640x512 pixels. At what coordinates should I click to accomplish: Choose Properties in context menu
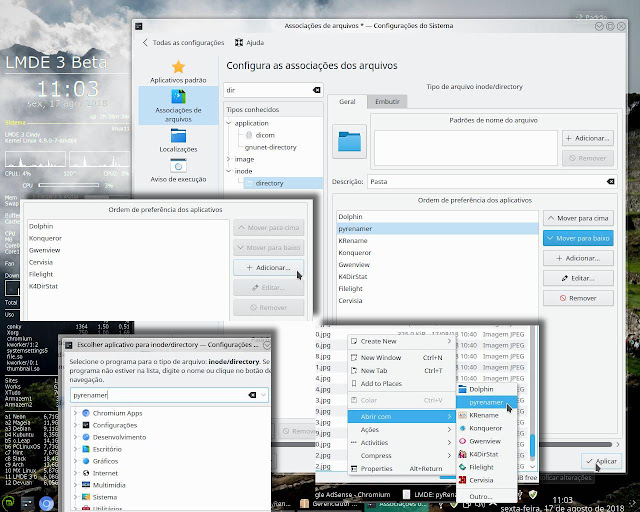click(x=402, y=469)
